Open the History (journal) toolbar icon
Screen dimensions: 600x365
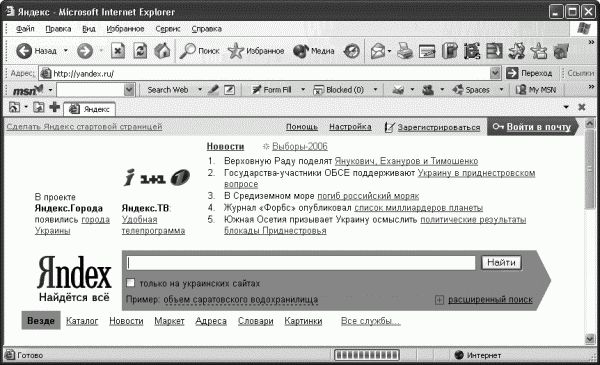(x=352, y=51)
